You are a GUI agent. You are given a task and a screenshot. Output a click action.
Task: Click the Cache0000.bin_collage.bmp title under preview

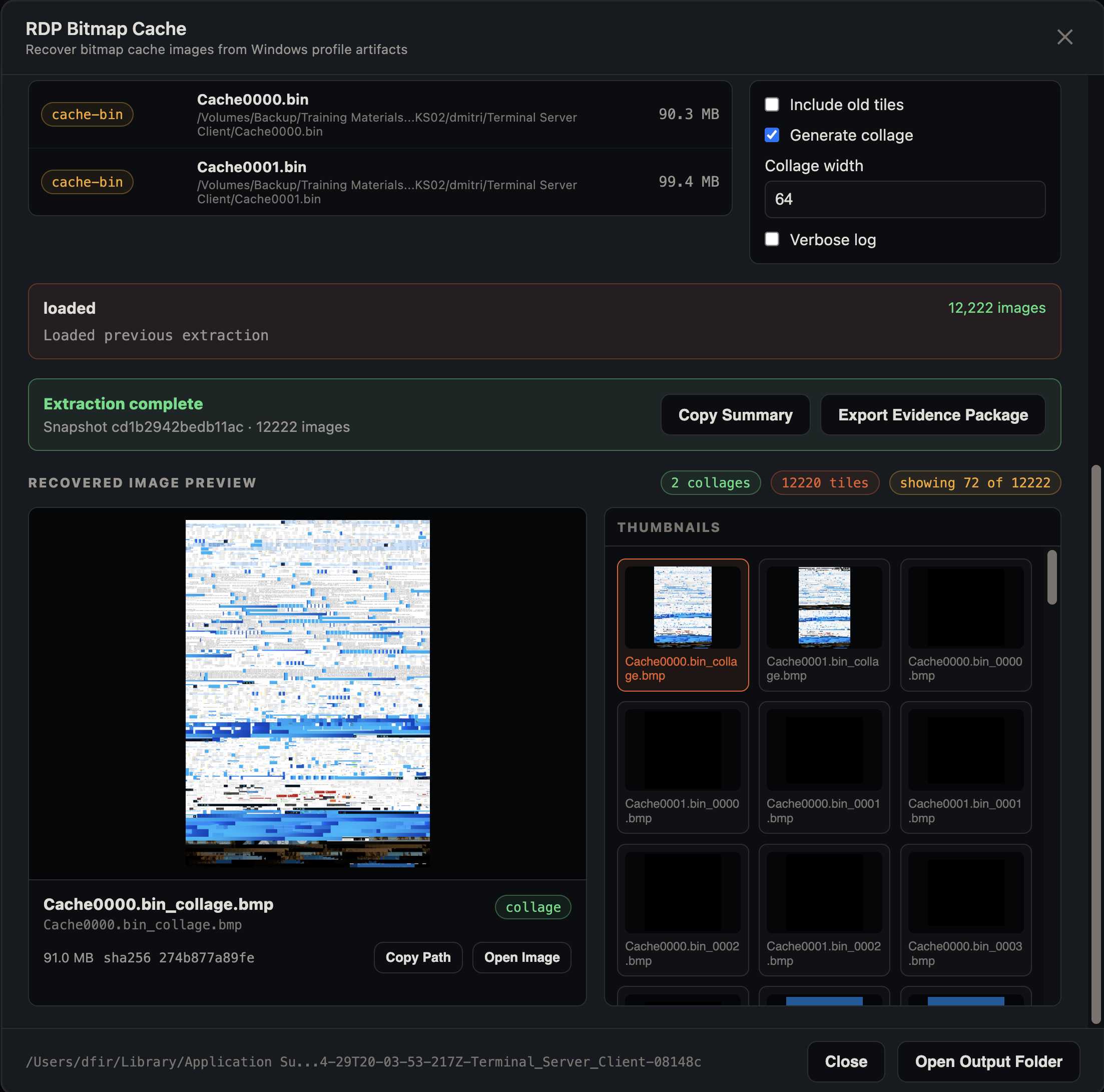point(158,904)
